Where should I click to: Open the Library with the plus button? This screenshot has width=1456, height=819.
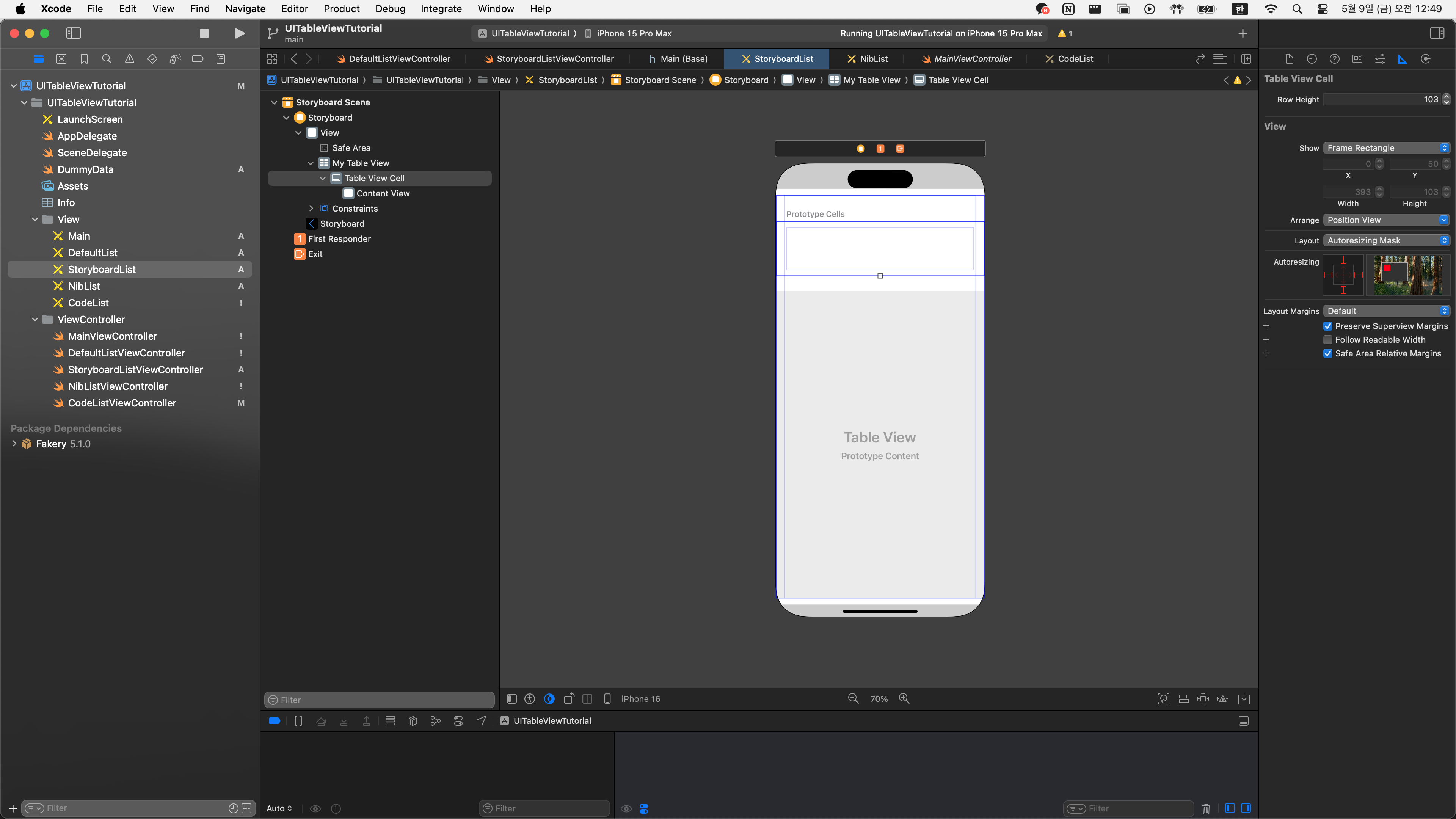pos(1243,33)
